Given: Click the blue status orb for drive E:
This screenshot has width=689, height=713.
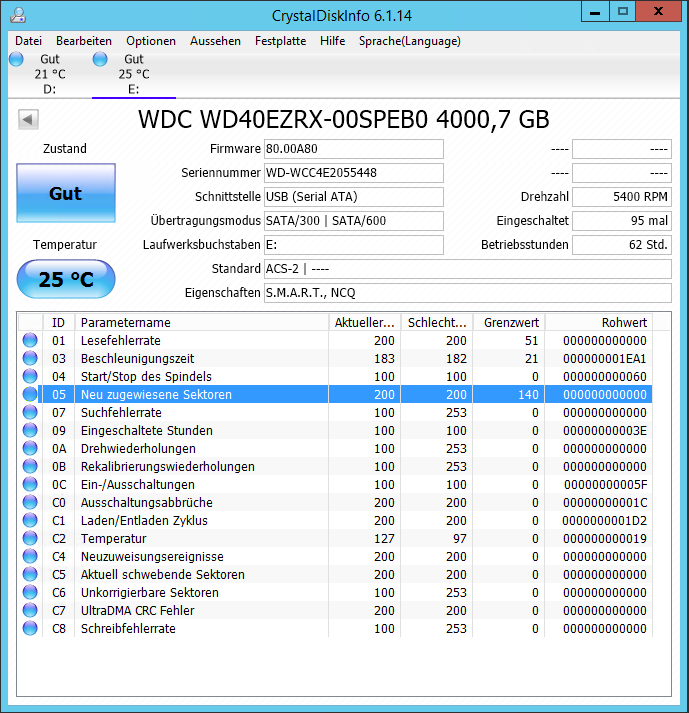Looking at the screenshot, I should [100, 59].
